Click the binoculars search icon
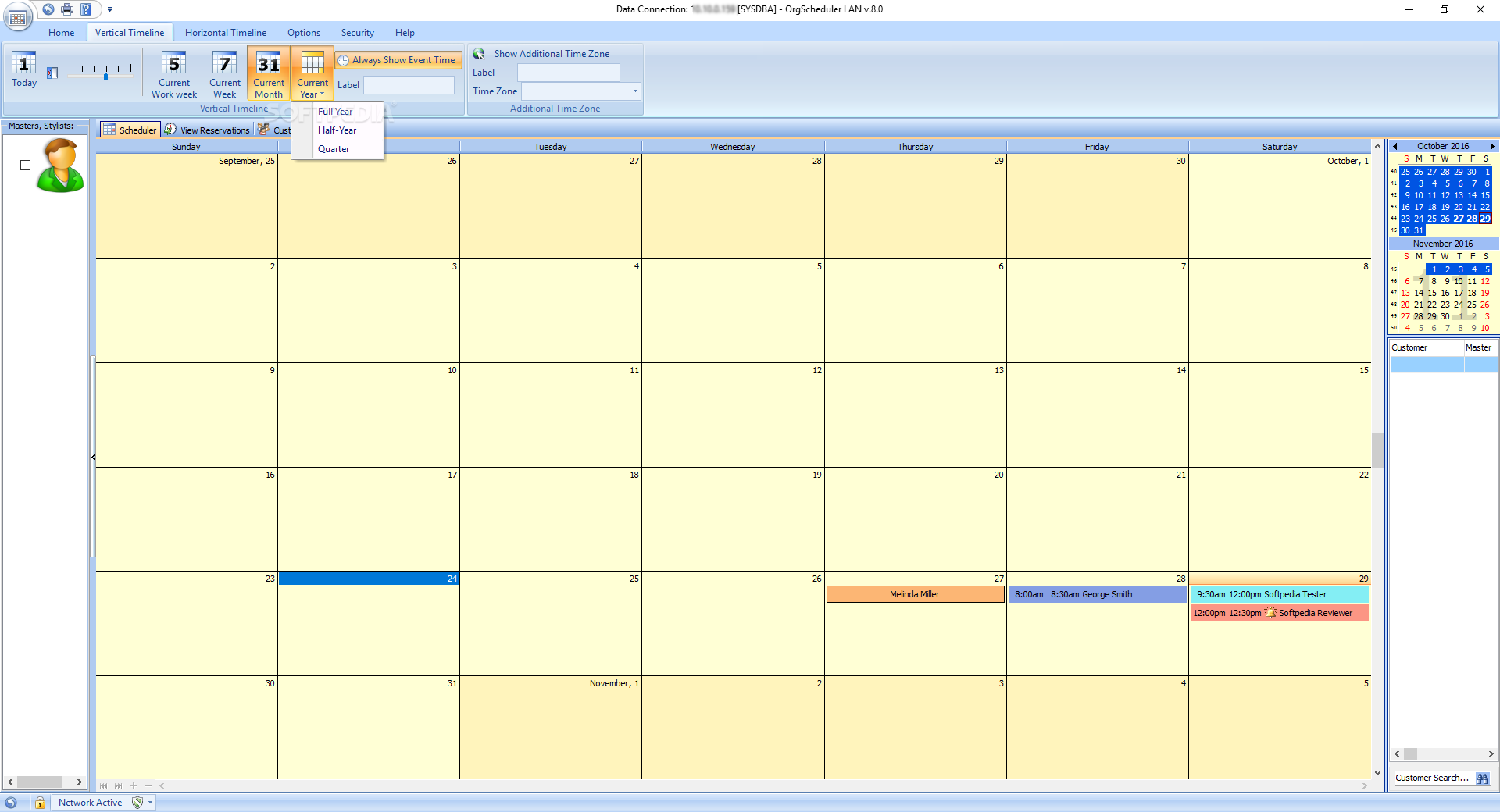The image size is (1500, 812). [1483, 778]
